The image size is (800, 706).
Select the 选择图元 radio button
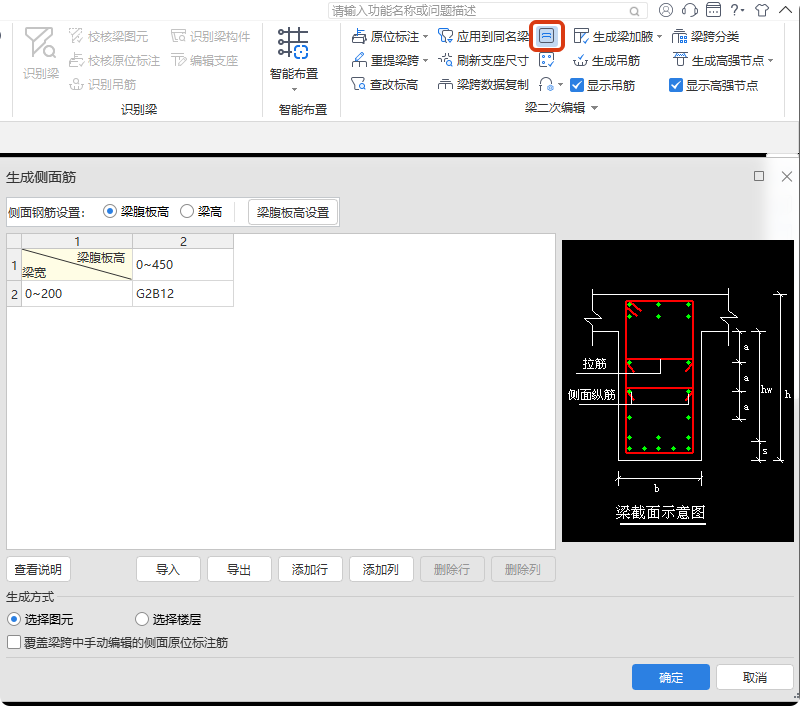14,619
